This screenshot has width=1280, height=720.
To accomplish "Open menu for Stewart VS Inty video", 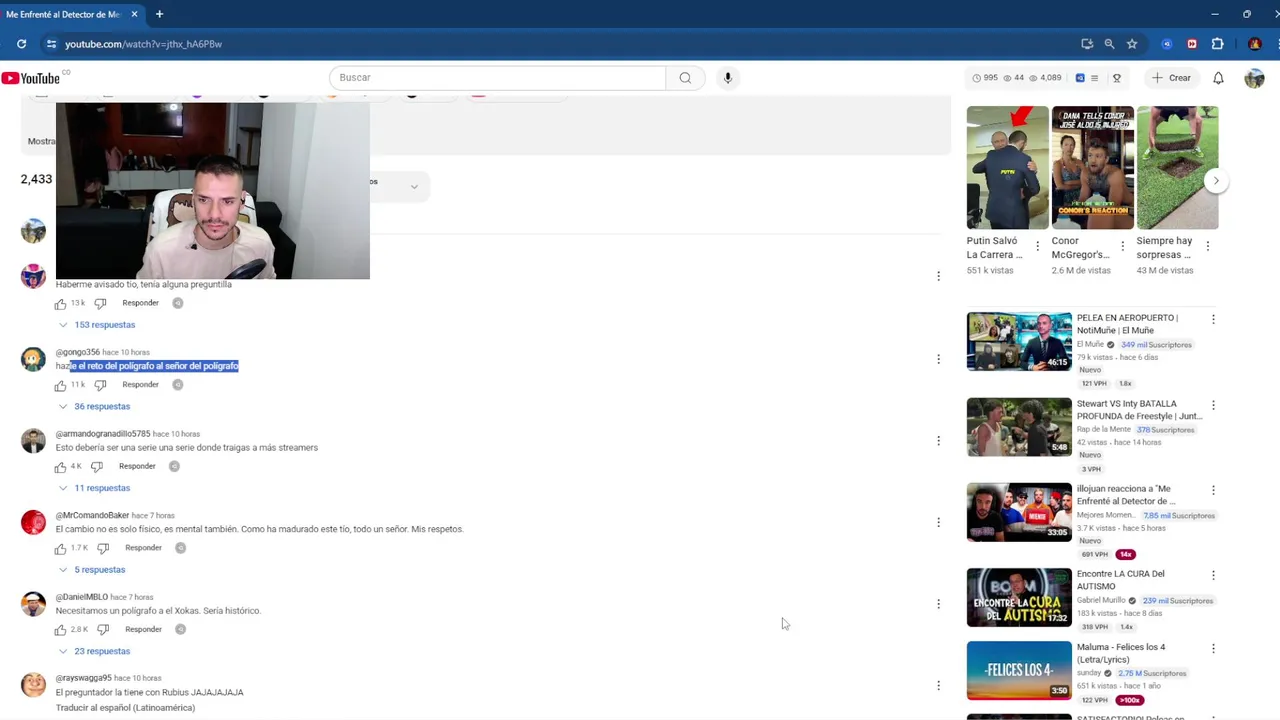I will pos(1213,406).
